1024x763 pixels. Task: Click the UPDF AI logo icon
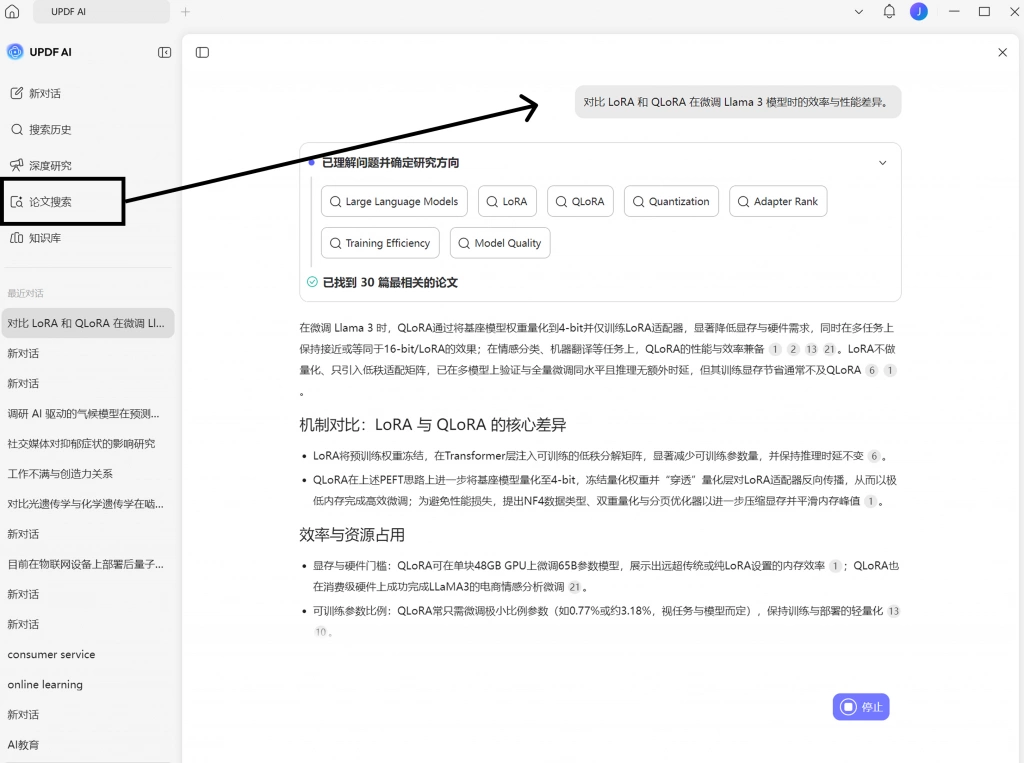pos(15,52)
